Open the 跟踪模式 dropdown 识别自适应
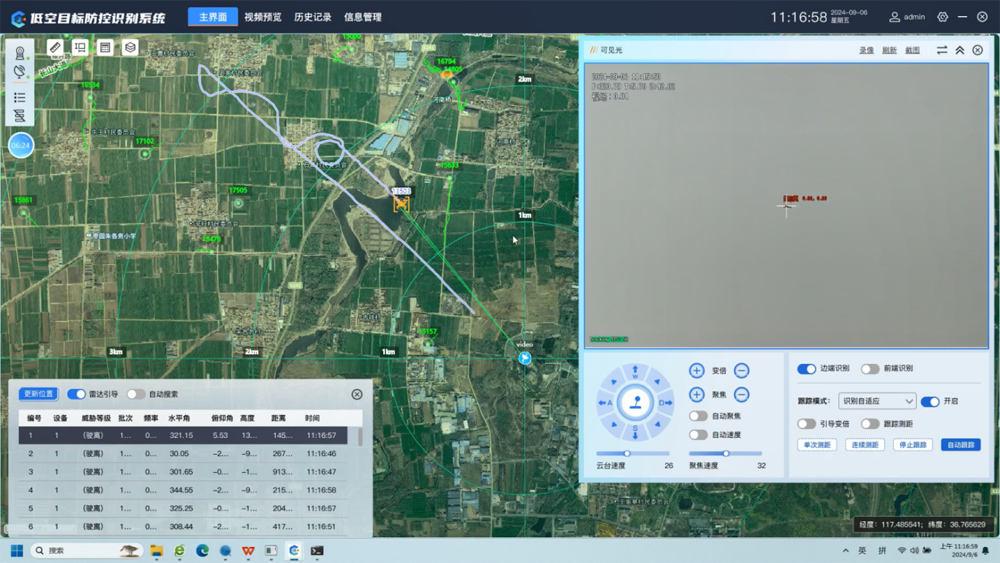This screenshot has width=1000, height=563. point(877,401)
